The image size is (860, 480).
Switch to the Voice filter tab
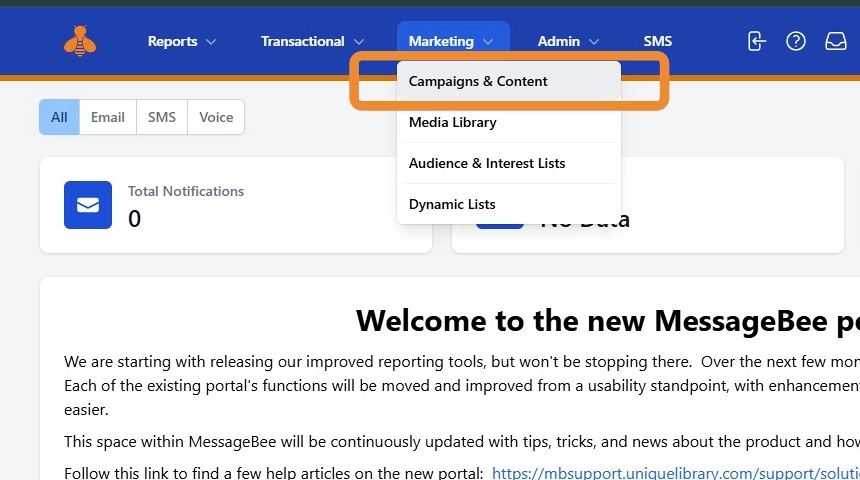(216, 117)
